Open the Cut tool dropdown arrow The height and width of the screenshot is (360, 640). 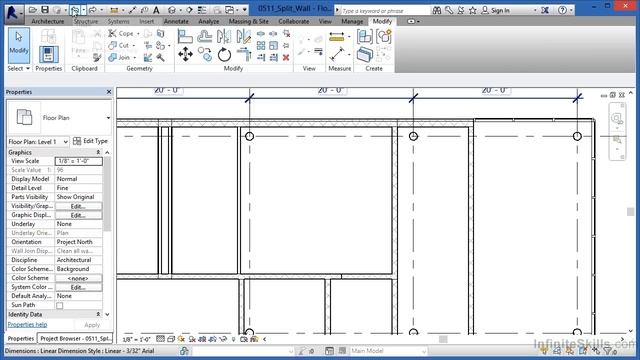tap(133, 46)
